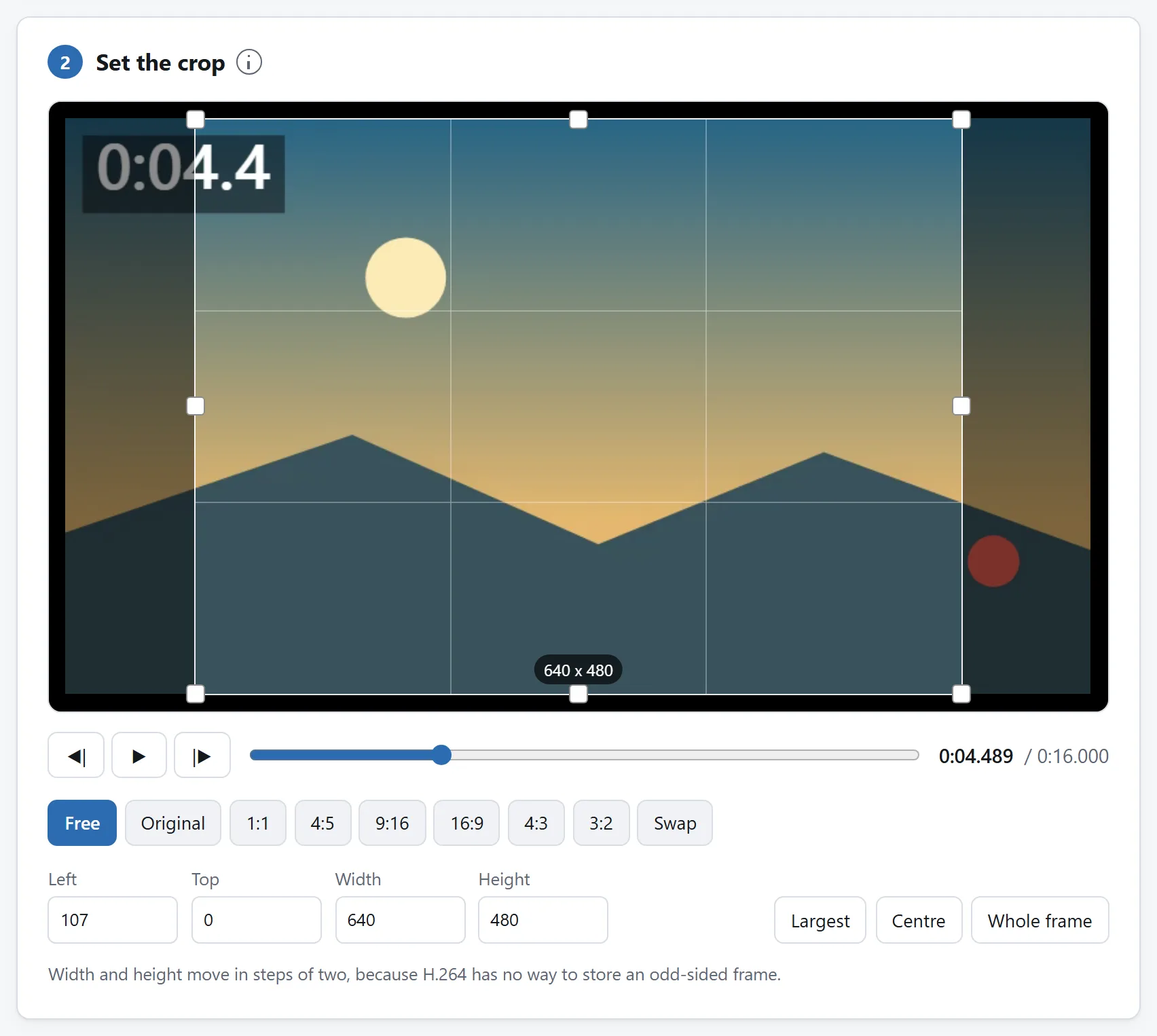Focus the Width input field
Screen dimensions: 1157x1036
(x=401, y=920)
